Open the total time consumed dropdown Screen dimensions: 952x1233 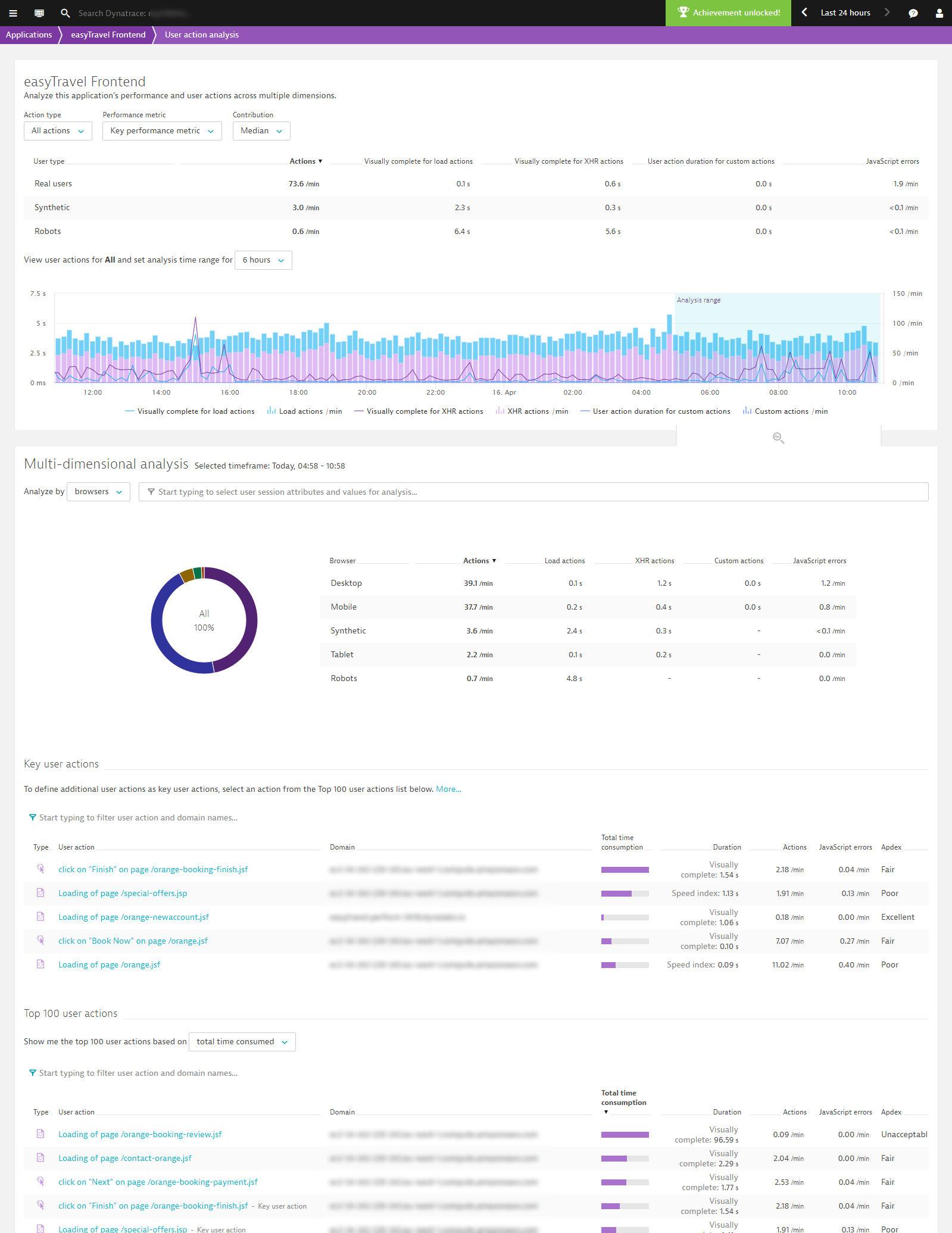242,1042
